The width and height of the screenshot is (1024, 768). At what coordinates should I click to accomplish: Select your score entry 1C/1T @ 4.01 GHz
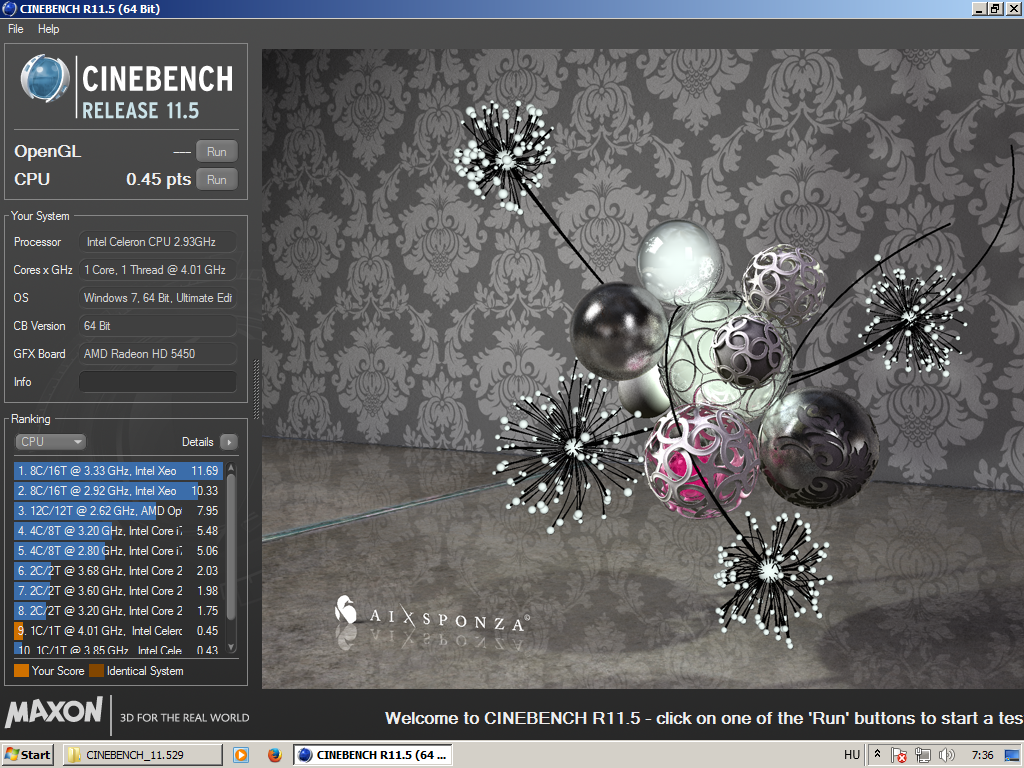click(118, 631)
